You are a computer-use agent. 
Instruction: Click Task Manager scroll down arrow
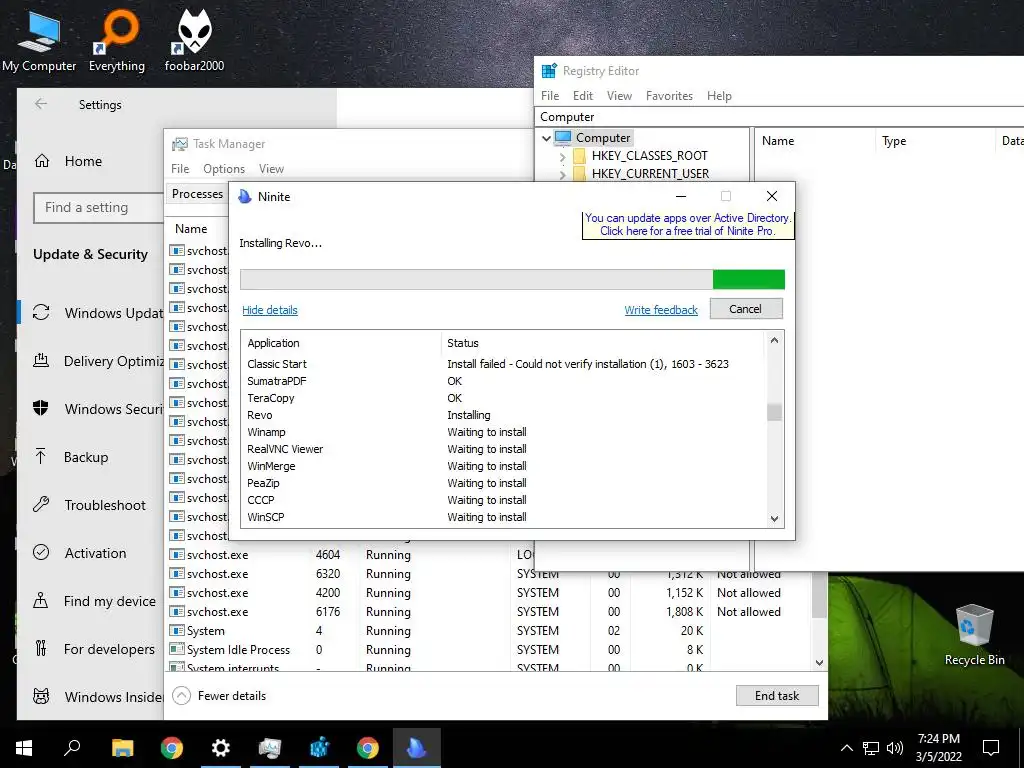820,662
